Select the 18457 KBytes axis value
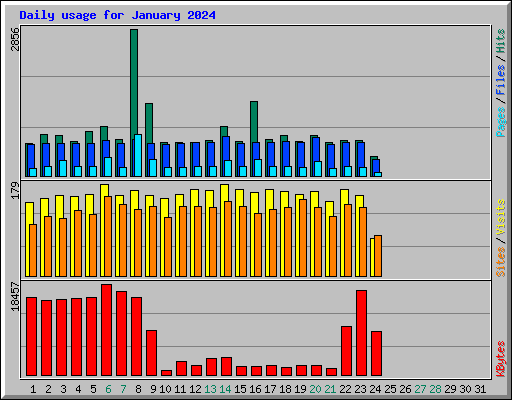The width and height of the screenshot is (512, 400). pos(15,296)
